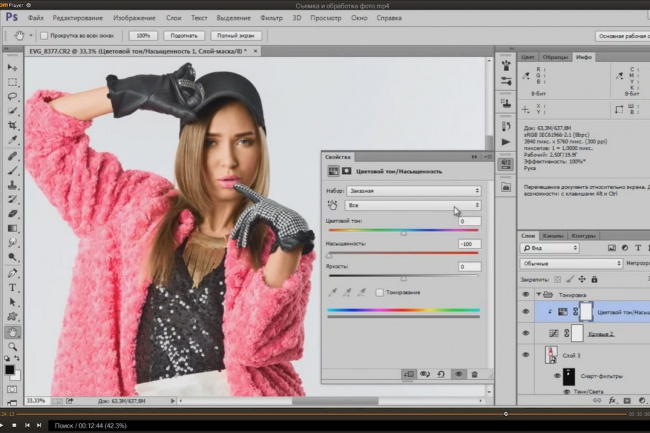Toggle Тени/Света filter visibility eye
The width and height of the screenshot is (650, 433).
click(x=566, y=392)
